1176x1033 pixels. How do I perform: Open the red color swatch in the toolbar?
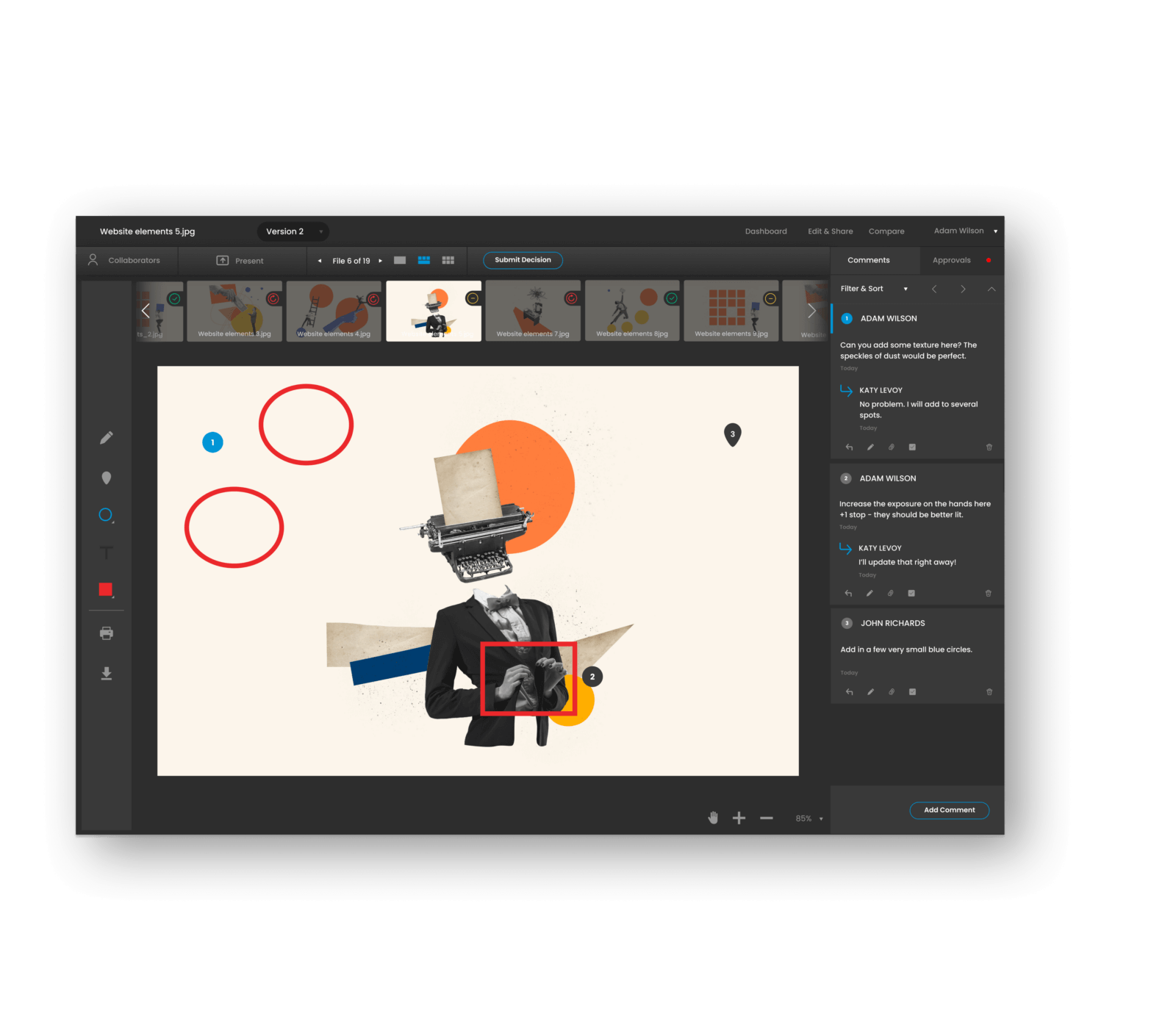point(107,588)
